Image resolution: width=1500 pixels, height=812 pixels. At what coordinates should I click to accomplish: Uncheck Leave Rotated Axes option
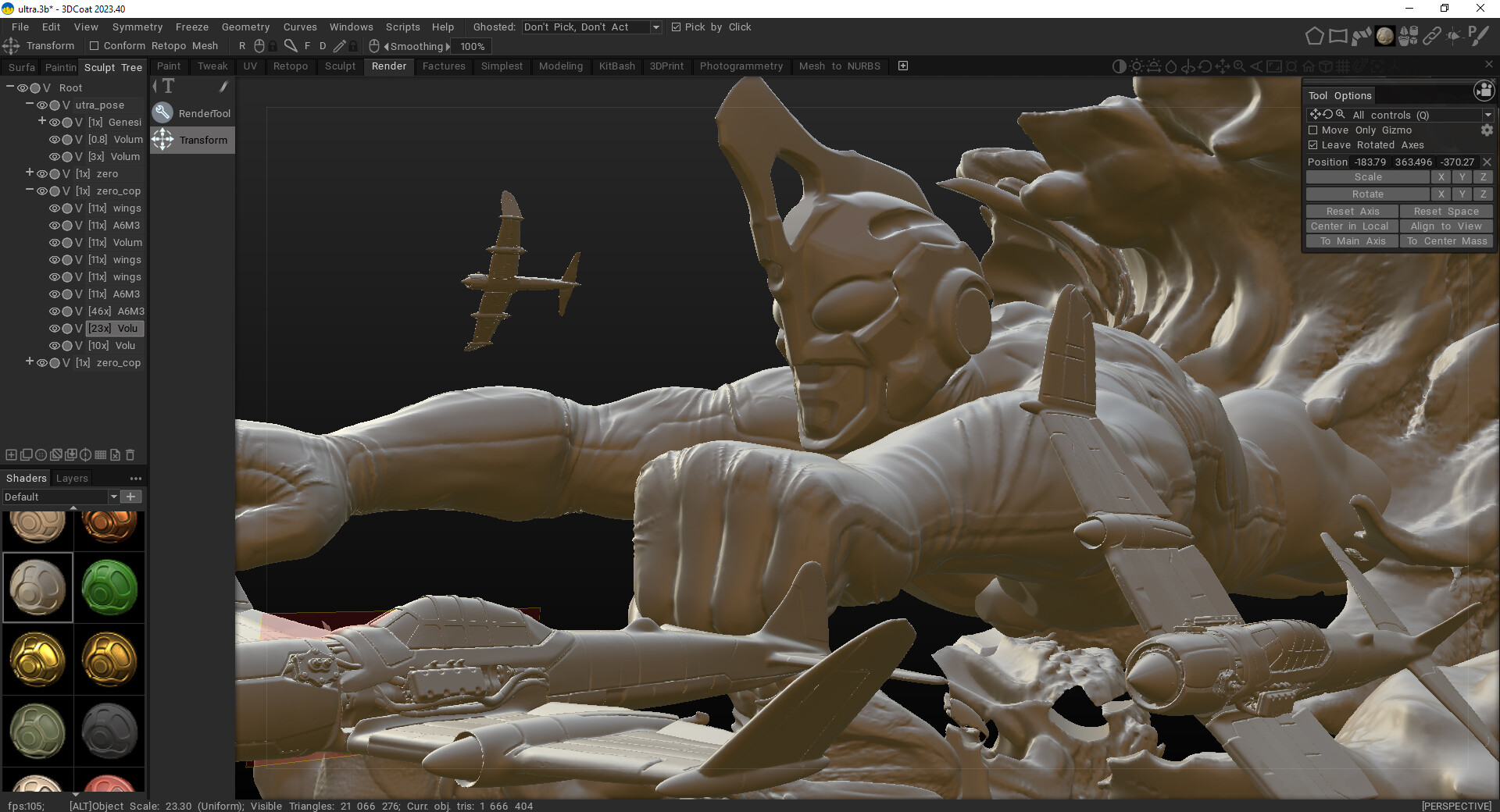1313,145
